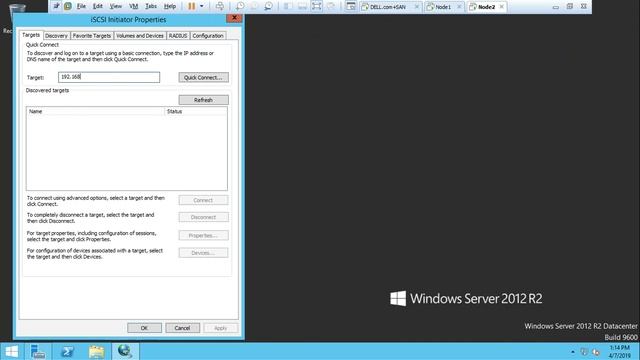
Task: Click the iSCSI Initiator taskbar globe icon
Action: pos(125,351)
